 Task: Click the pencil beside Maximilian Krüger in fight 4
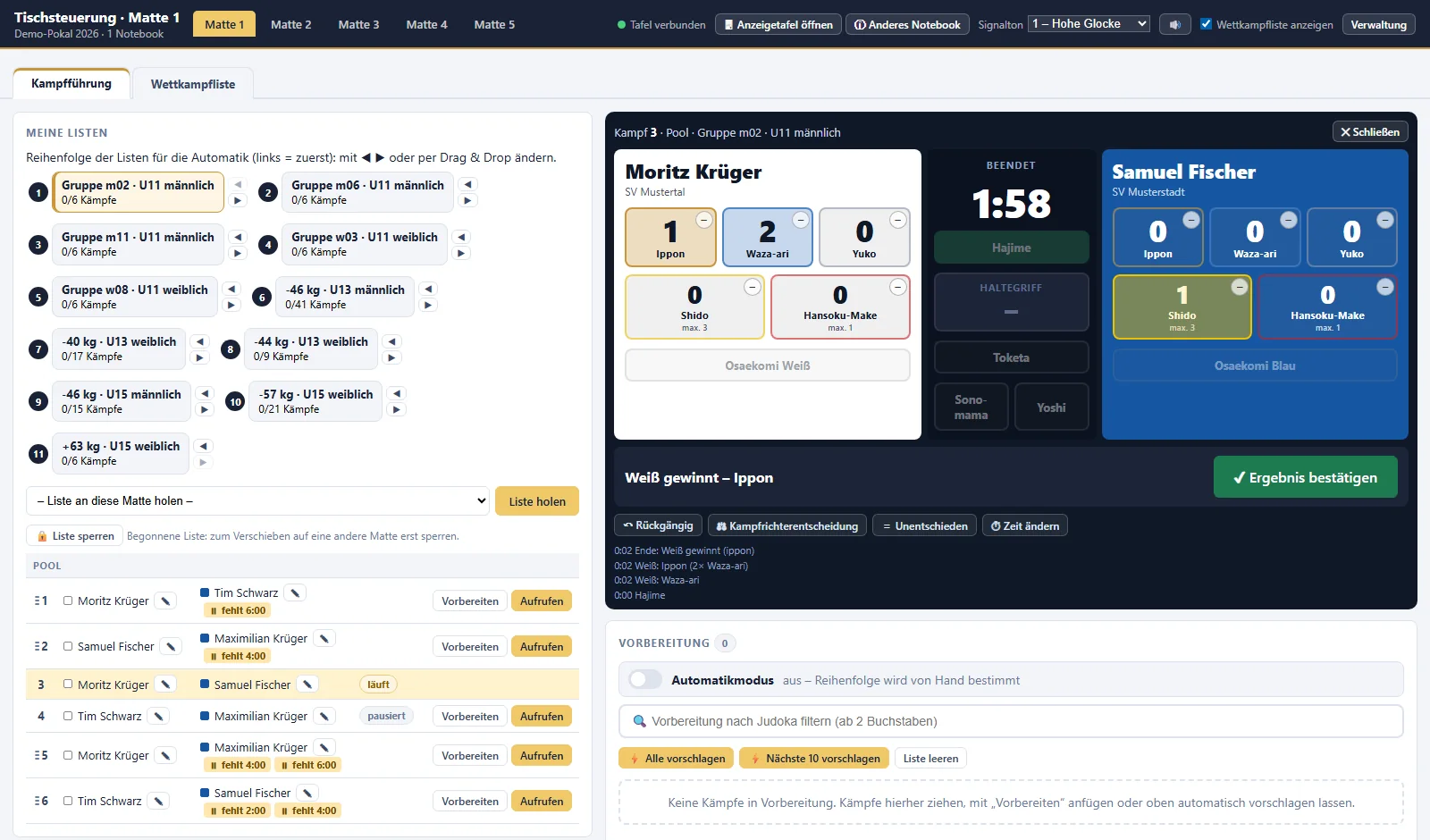[x=324, y=716]
